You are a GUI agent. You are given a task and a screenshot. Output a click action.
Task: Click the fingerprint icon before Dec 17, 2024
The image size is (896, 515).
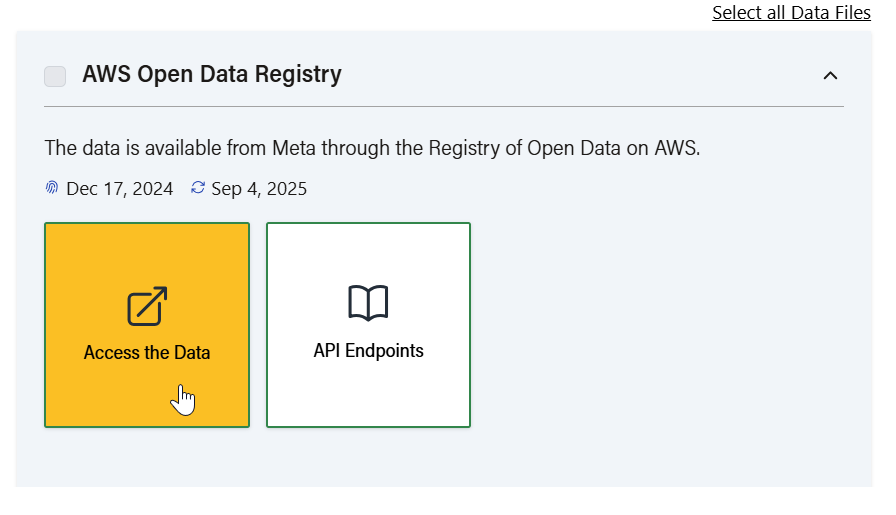click(x=53, y=188)
